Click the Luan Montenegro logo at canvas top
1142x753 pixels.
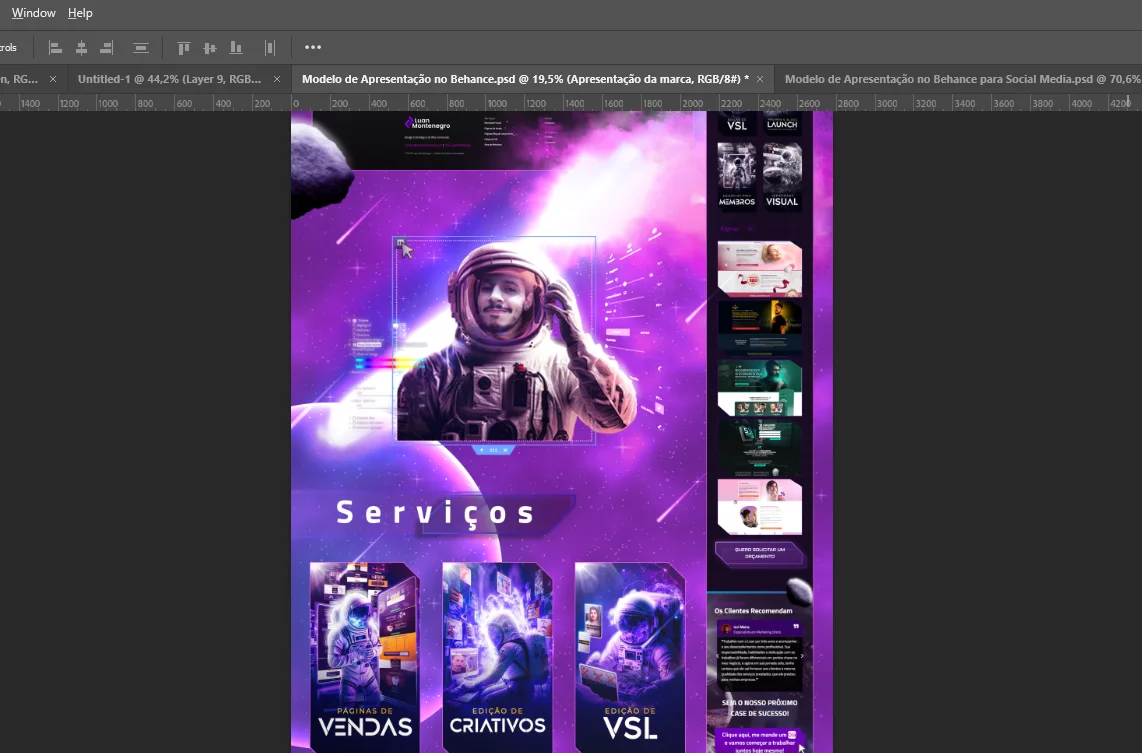click(428, 124)
